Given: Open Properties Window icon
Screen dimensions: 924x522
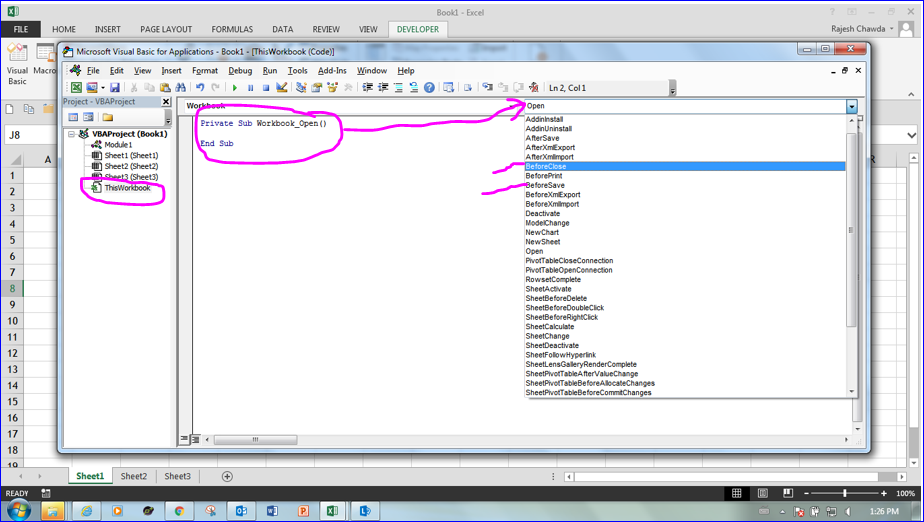Looking at the screenshot, I should 317,88.
